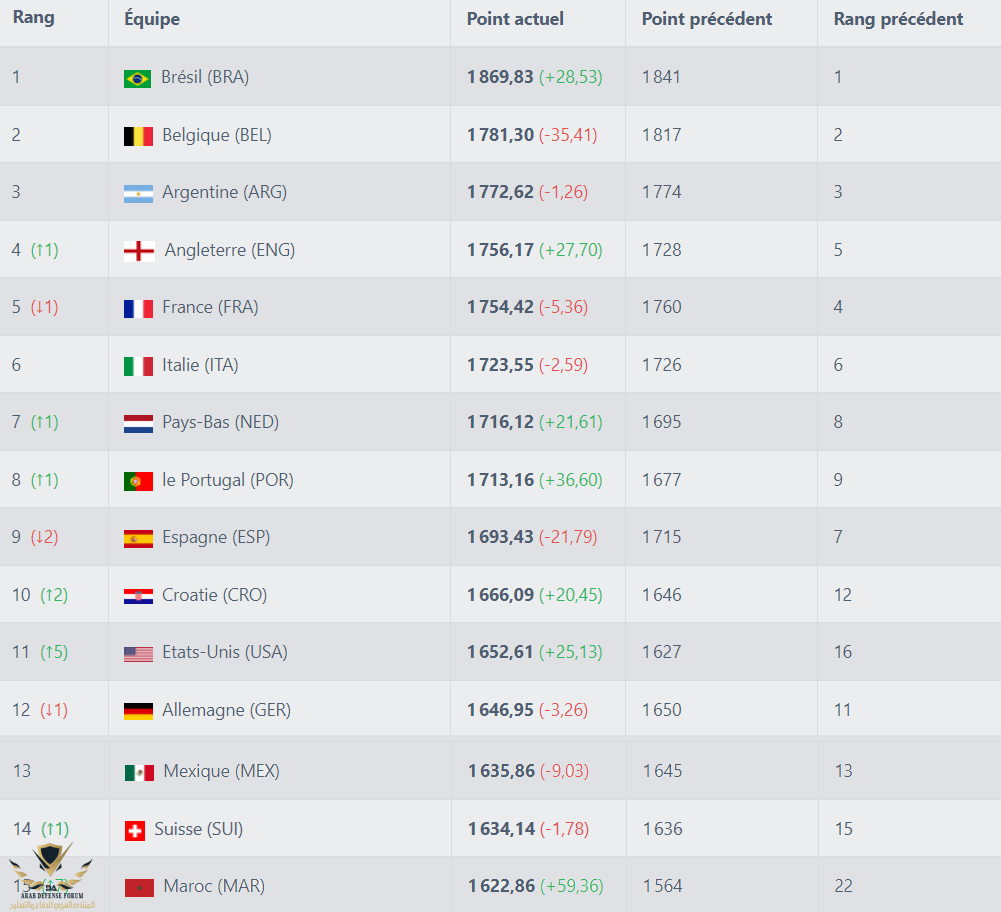Screen dimensions: 1001x912
Task: Open the Pays-Bas (NED) team link
Action: pyautogui.click(x=220, y=422)
